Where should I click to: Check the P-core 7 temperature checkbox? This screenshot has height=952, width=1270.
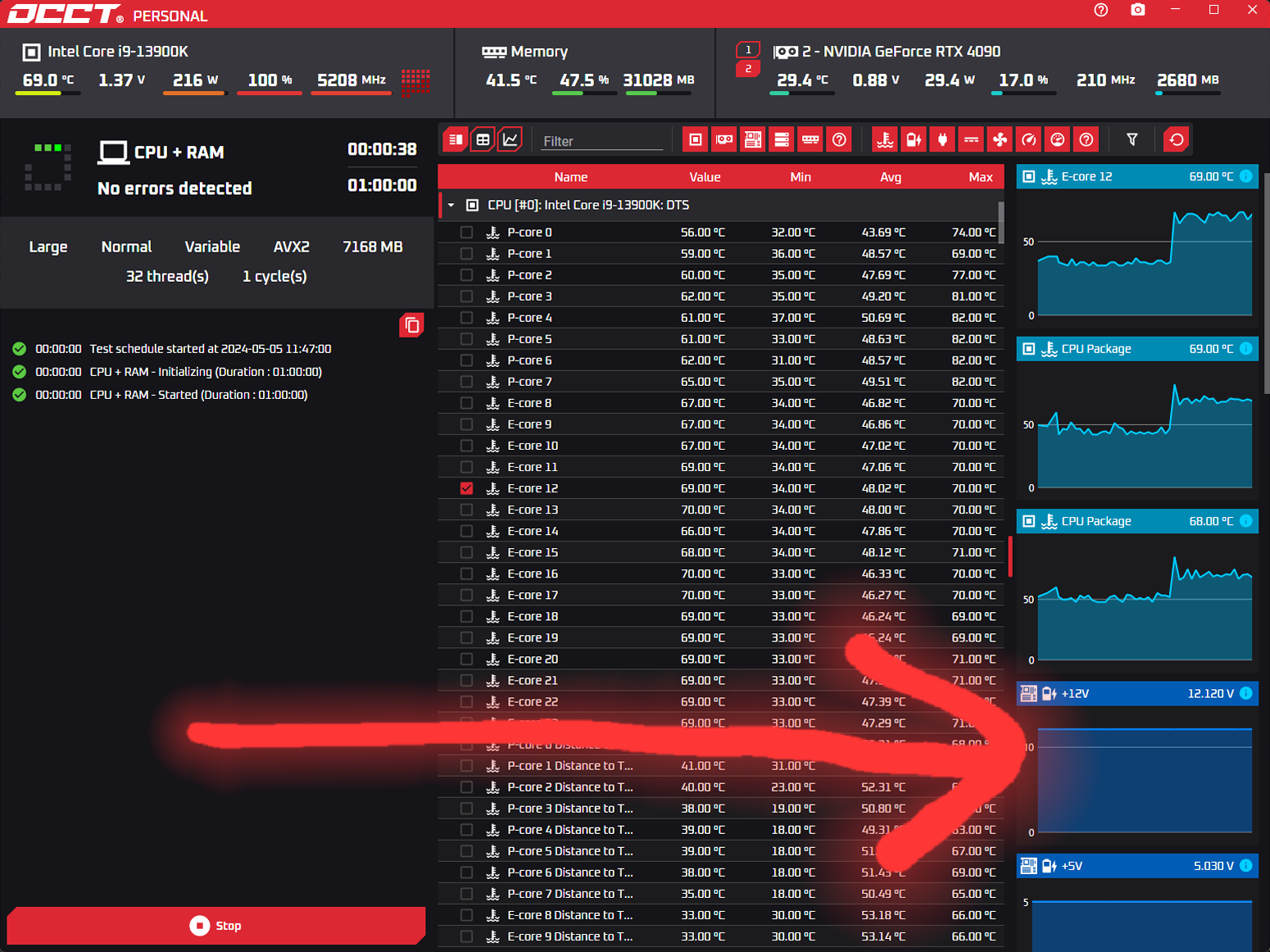coord(466,382)
